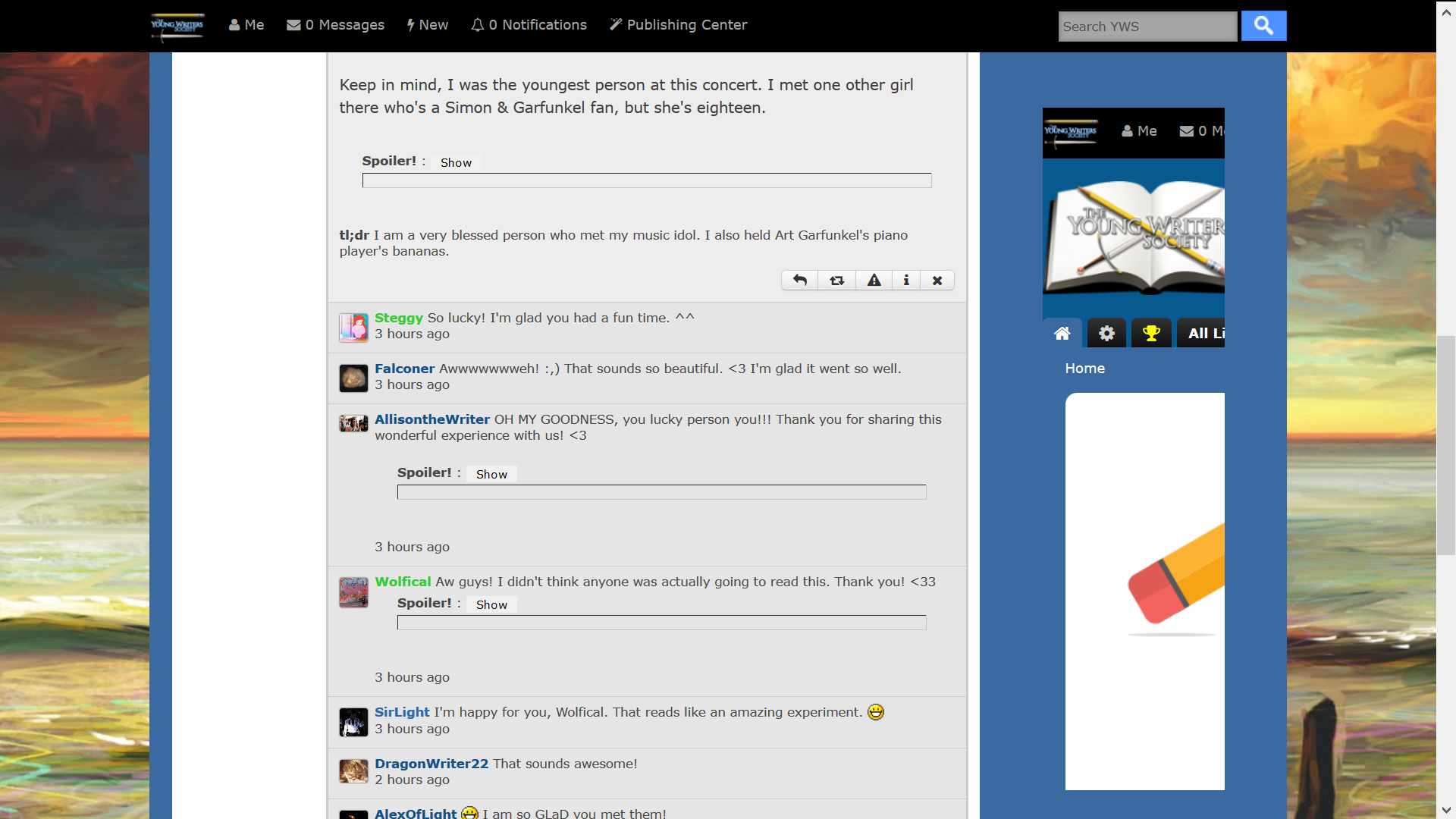This screenshot has width=1456, height=819.
Task: Click DragonWriter22's avatar thumbnail
Action: (x=353, y=771)
